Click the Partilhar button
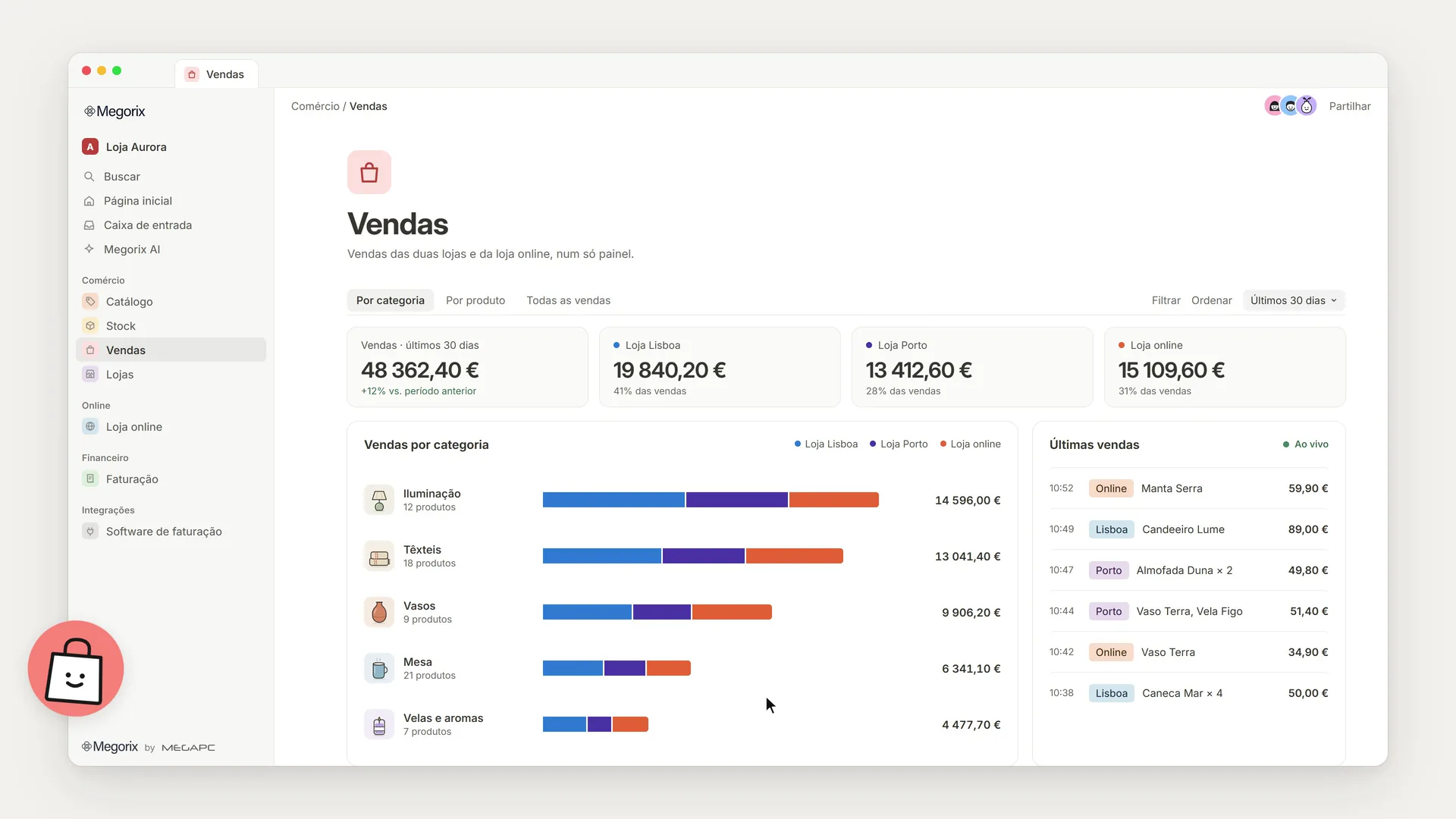This screenshot has height=819, width=1456. [x=1350, y=106]
